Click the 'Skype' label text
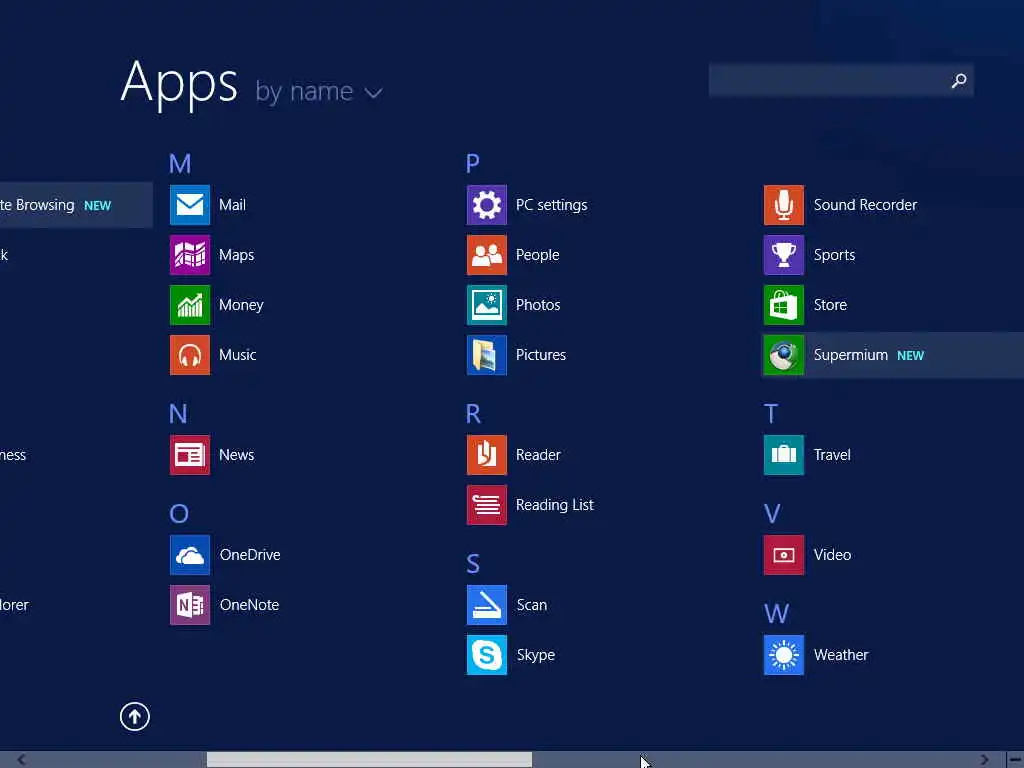Screen dimensions: 1024x768 click(536, 655)
